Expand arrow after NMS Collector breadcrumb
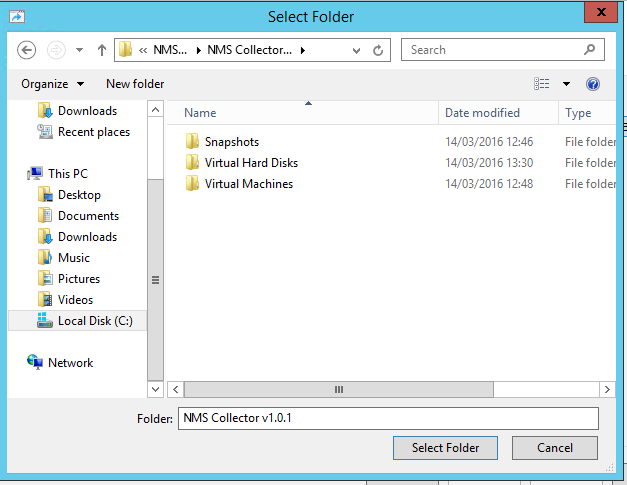 point(303,50)
